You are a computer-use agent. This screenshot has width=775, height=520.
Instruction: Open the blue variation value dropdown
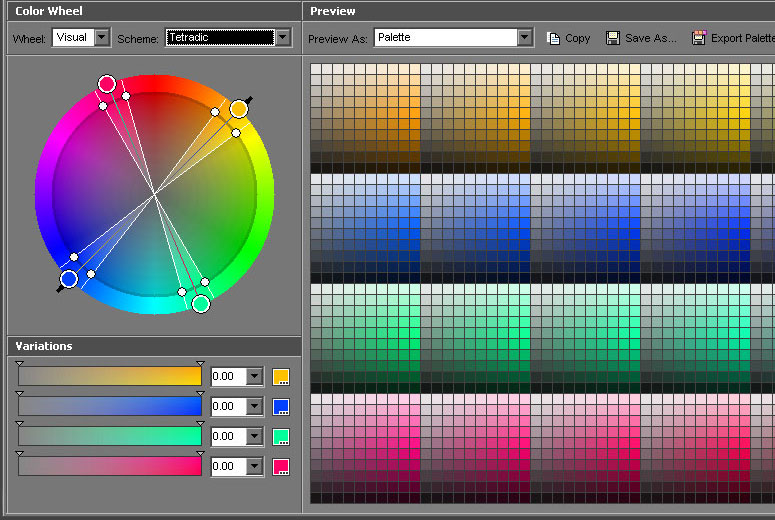254,406
